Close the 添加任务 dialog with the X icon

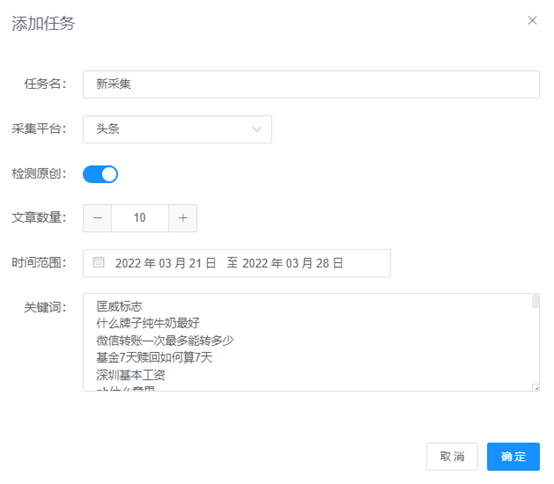click(532, 20)
